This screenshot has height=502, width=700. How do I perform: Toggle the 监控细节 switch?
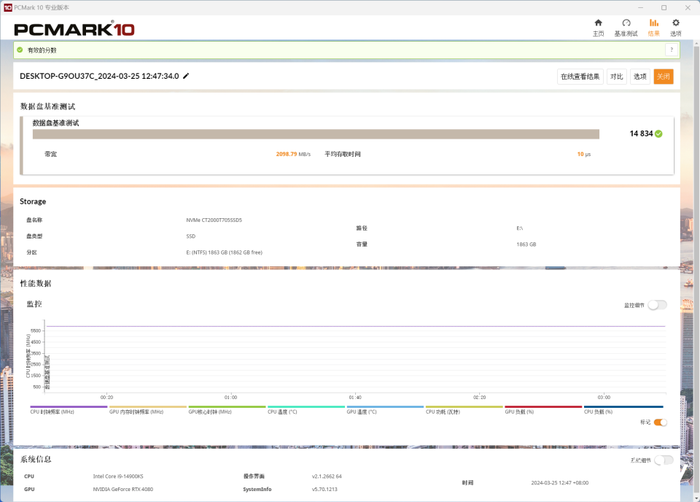658,305
